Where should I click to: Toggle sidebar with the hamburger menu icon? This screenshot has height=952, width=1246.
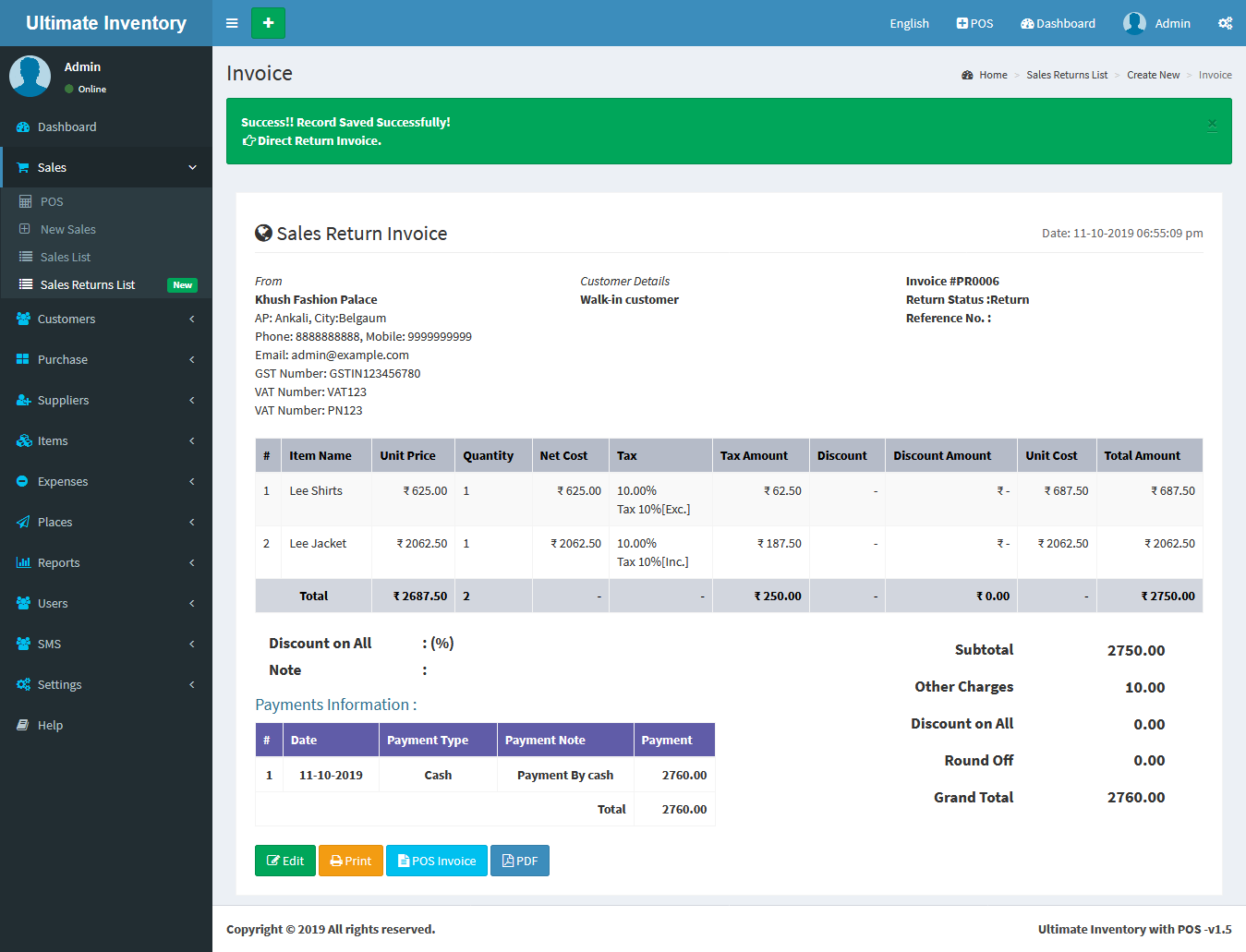click(232, 23)
